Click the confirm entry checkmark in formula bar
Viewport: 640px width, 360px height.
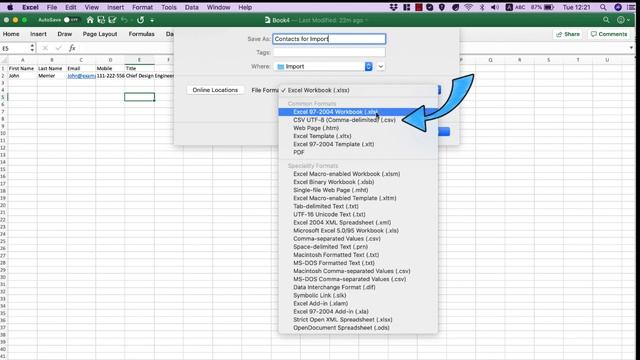click(58, 48)
